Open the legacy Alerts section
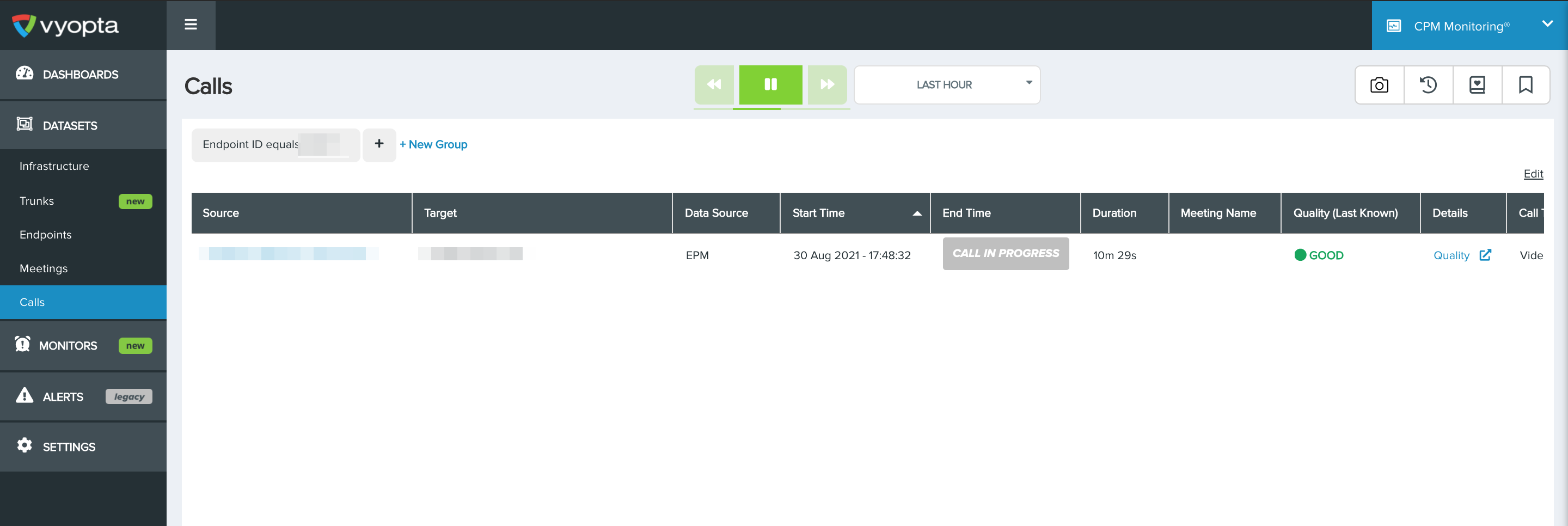Viewport: 1568px width, 526px height. pos(83,396)
